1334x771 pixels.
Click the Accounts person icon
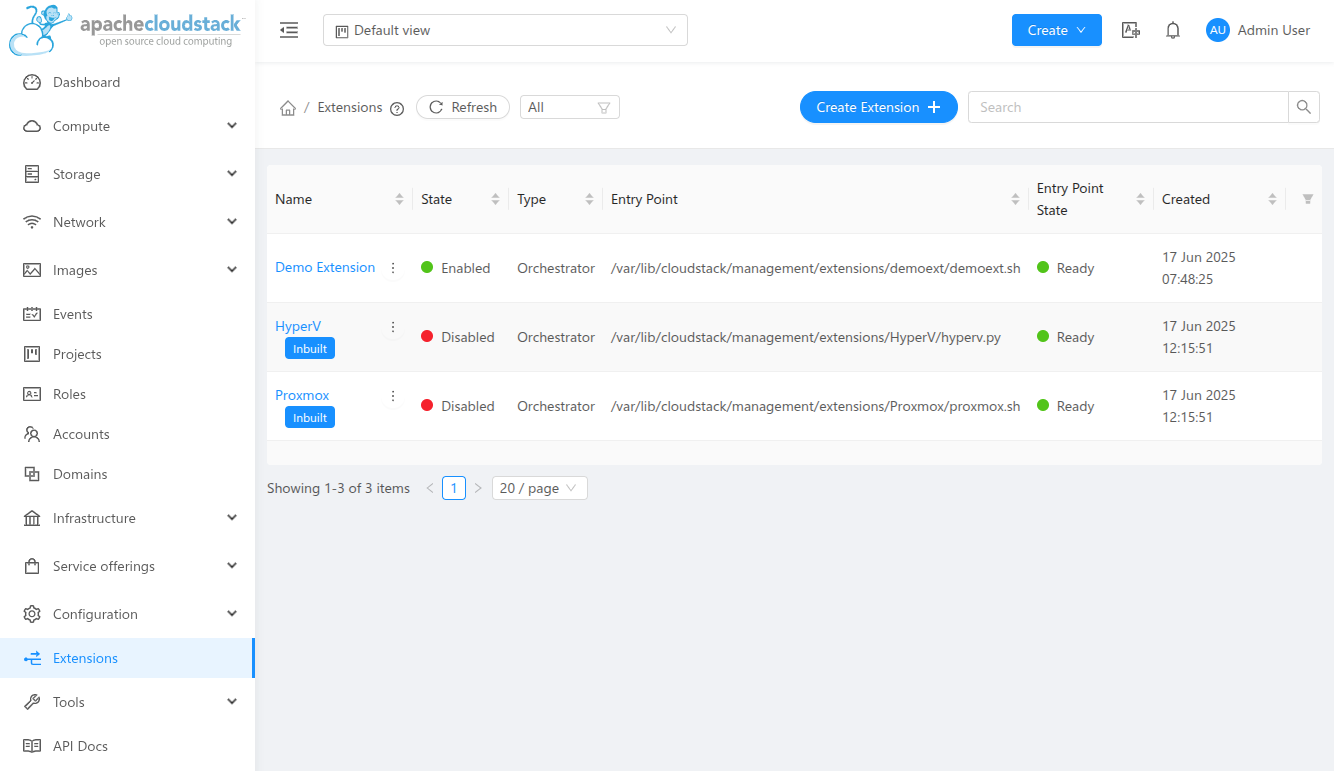pos(32,434)
